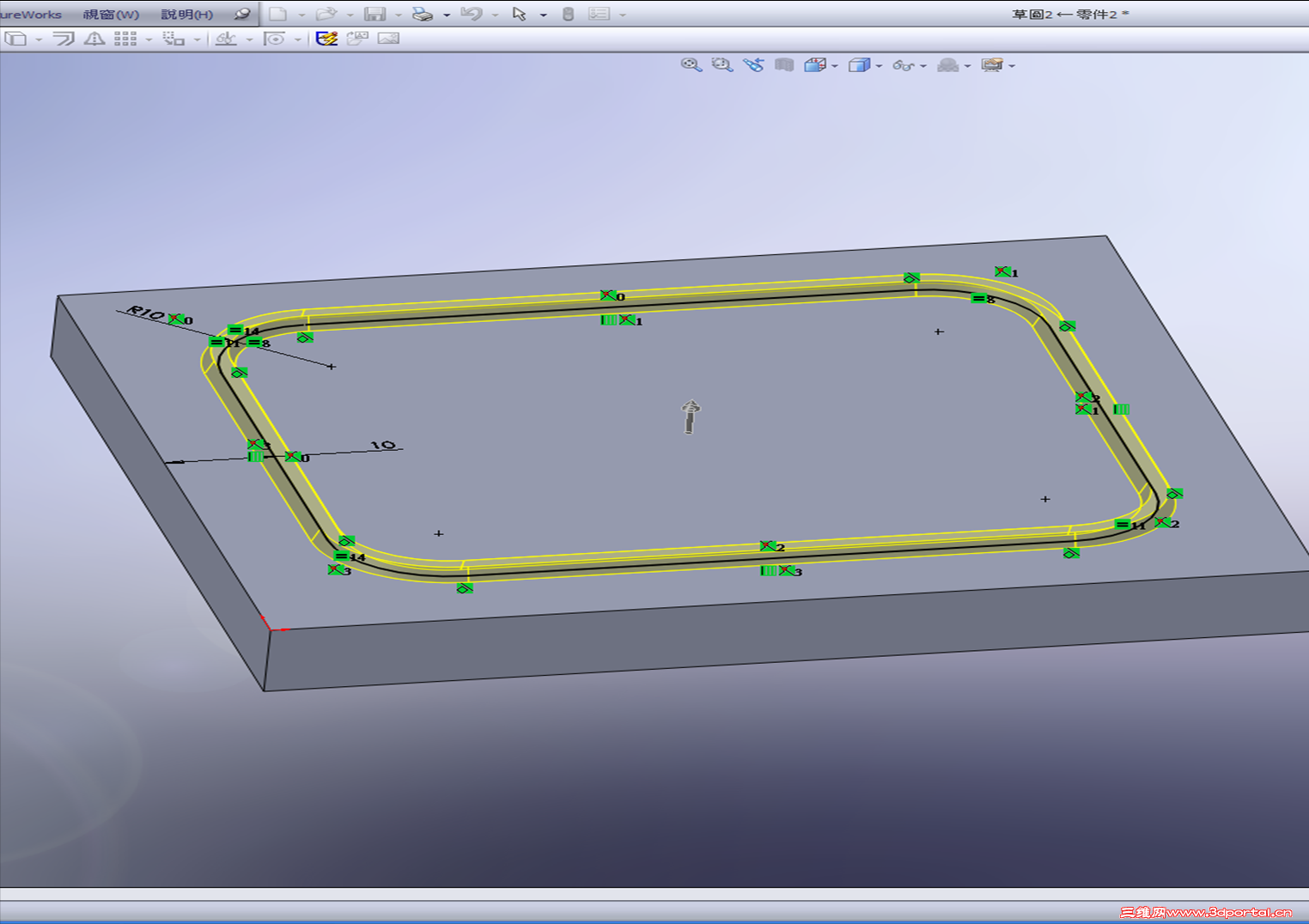Click the Undo arrow icon

pyautogui.click(x=471, y=14)
